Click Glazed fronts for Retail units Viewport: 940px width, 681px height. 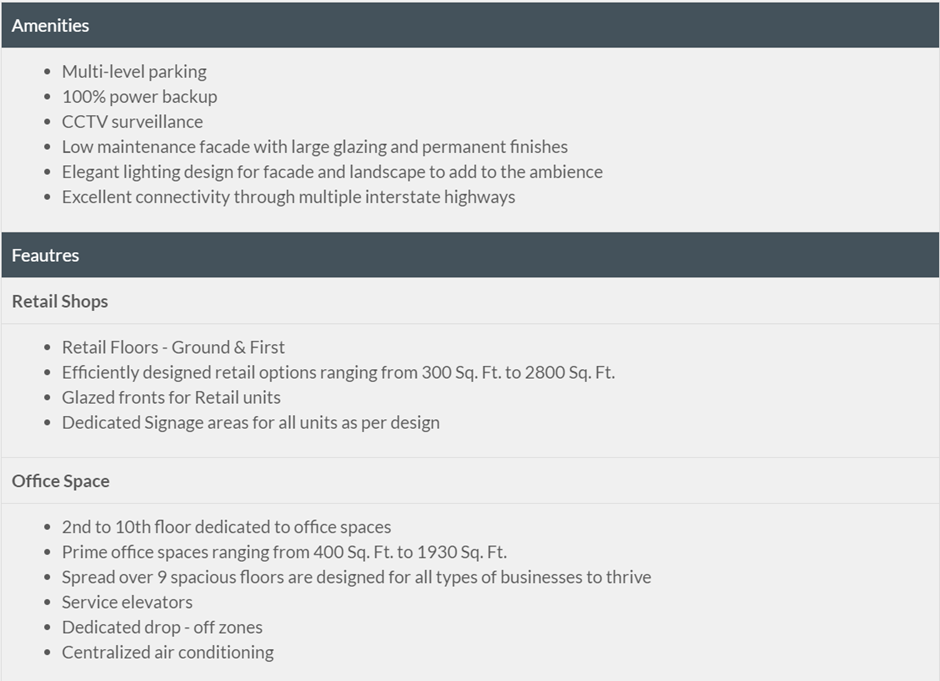pyautogui.click(x=171, y=397)
